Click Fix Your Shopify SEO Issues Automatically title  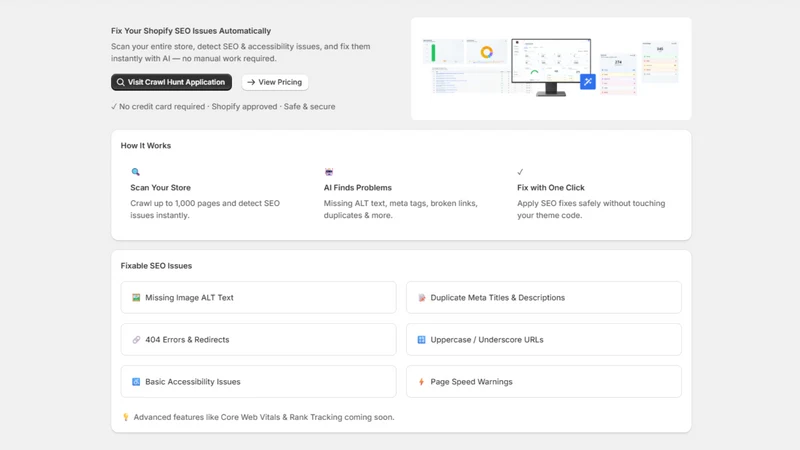191,31
